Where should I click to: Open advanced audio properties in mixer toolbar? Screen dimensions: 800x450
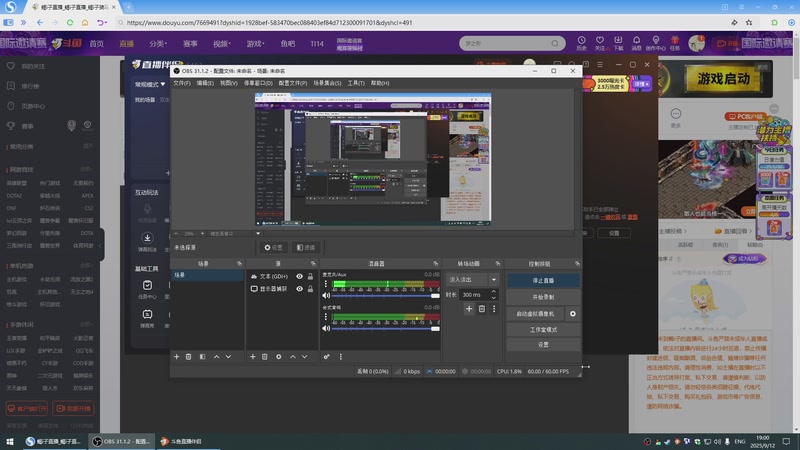[x=327, y=357]
